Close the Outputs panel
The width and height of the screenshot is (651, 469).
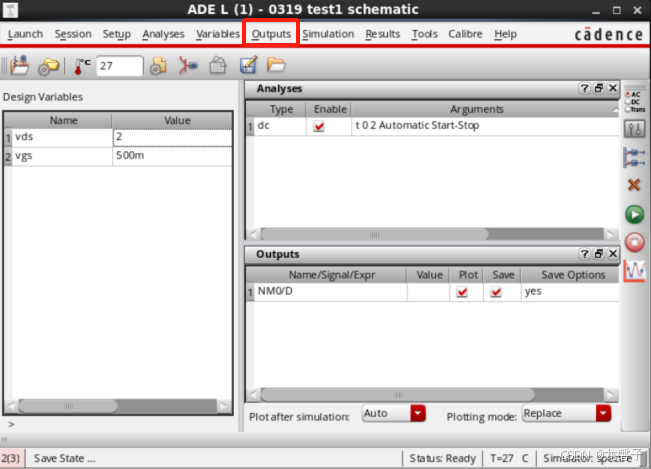coord(613,254)
